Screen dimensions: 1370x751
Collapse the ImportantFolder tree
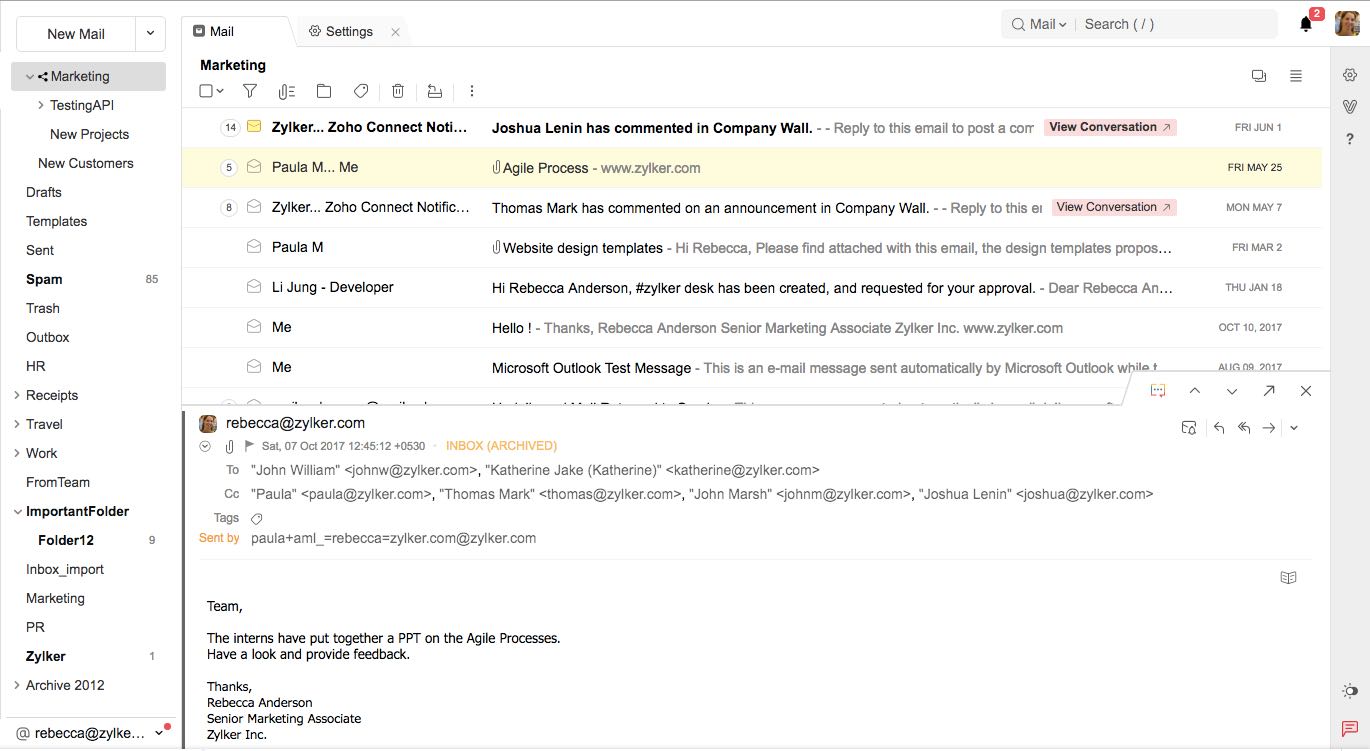17,512
